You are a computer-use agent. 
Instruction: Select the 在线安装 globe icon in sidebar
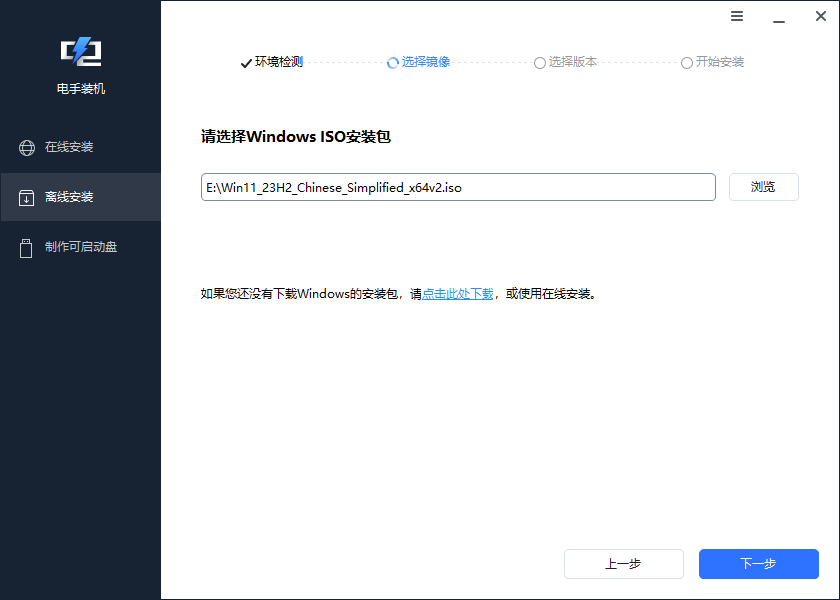coord(26,147)
